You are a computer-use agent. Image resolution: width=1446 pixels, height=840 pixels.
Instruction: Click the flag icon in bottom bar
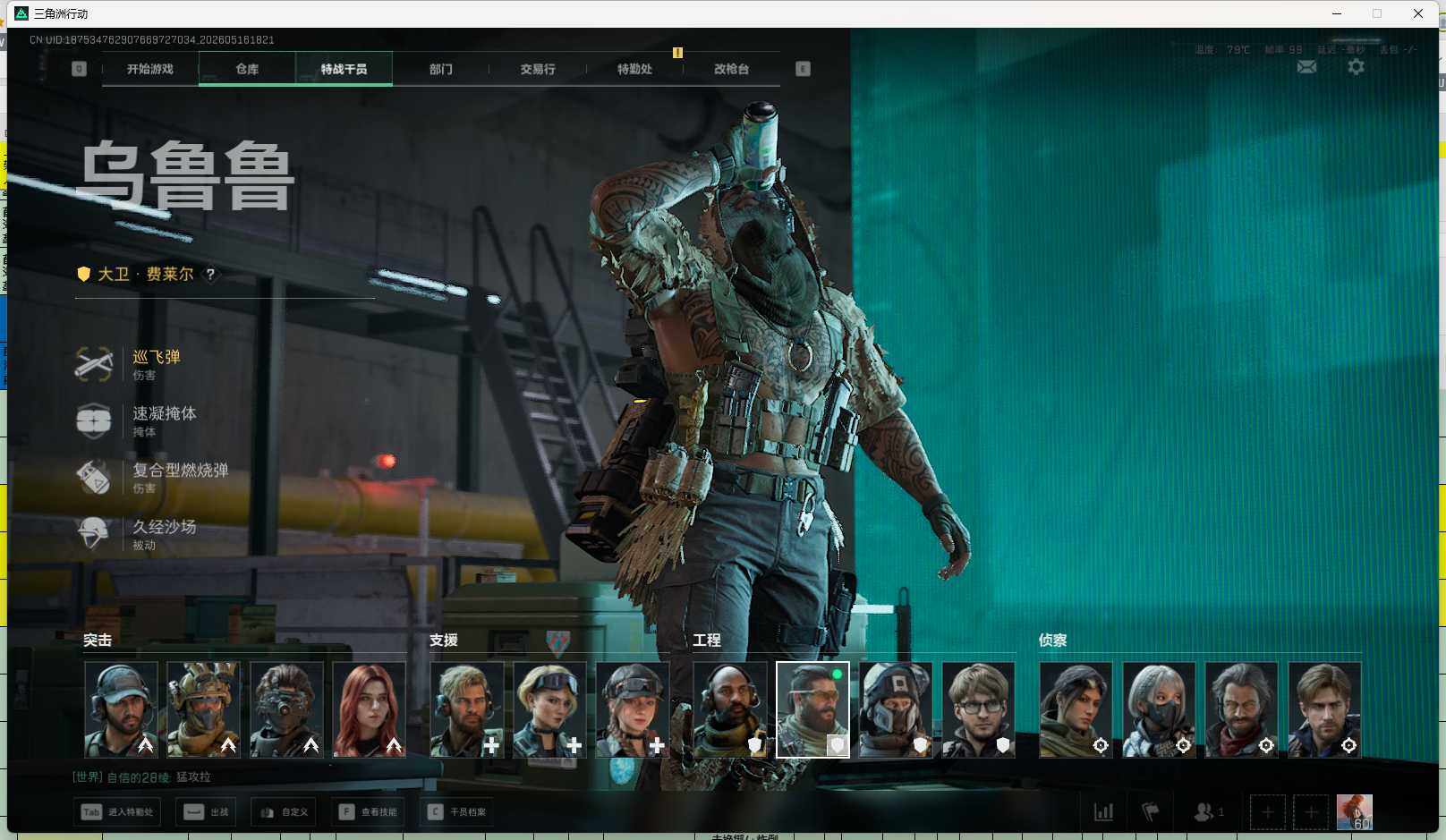coord(1151,812)
